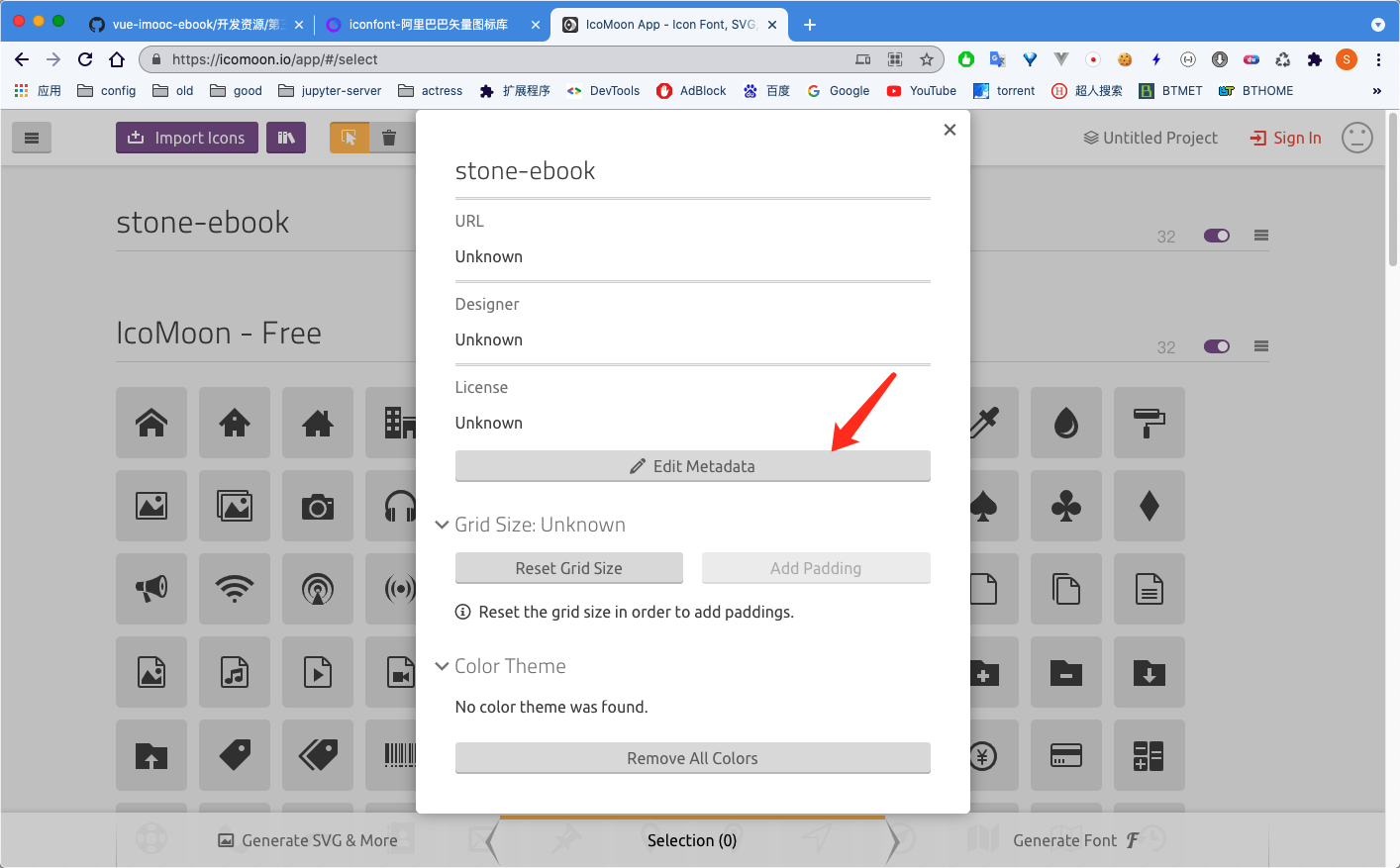Select the stacked images icon
Image resolution: width=1400 pixels, height=868 pixels.
[x=235, y=506]
